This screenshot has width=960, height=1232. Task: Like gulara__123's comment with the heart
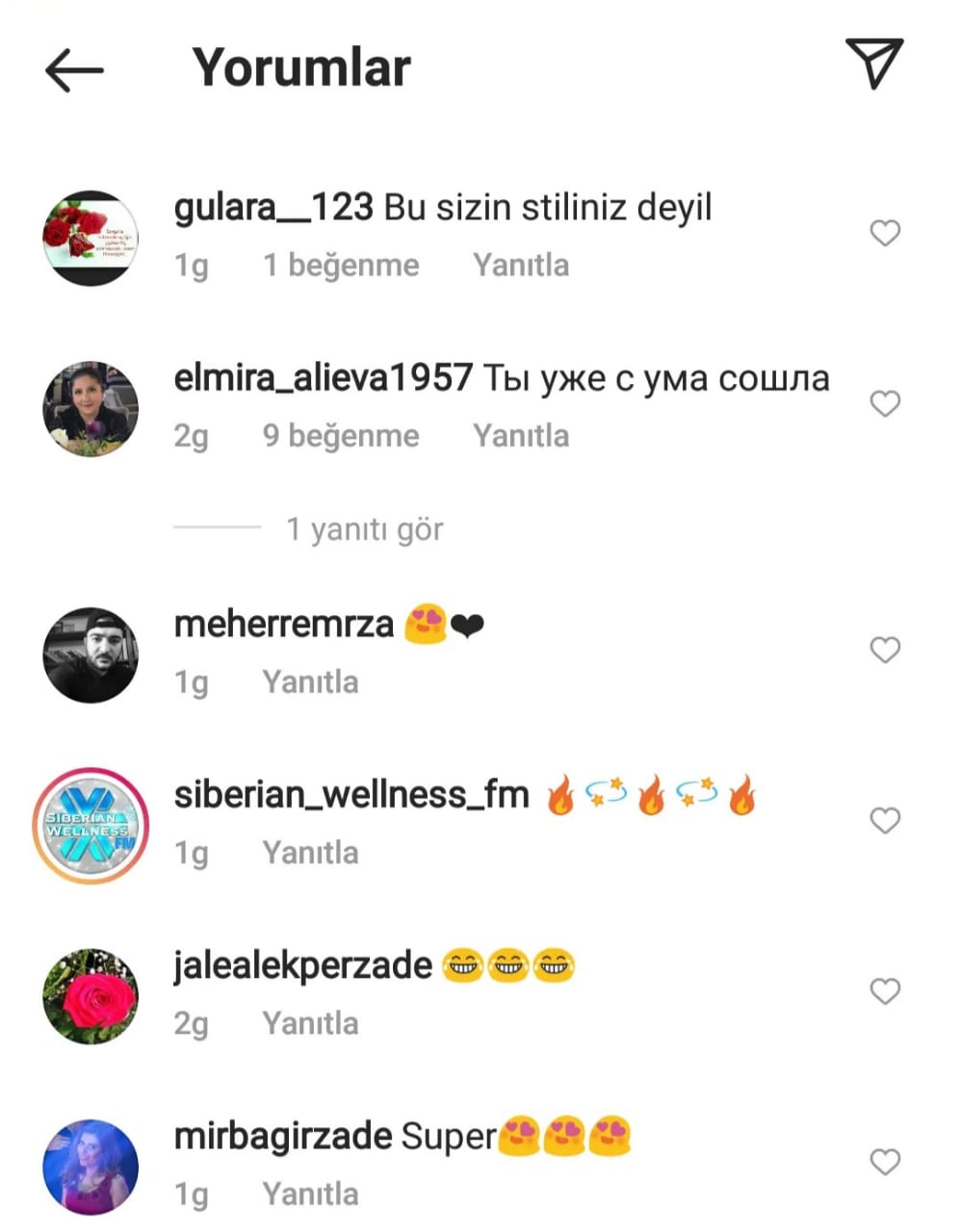[x=885, y=233]
